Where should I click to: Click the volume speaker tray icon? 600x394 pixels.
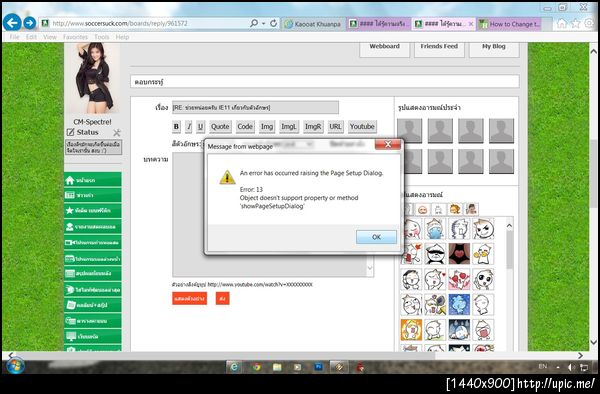click(x=571, y=367)
